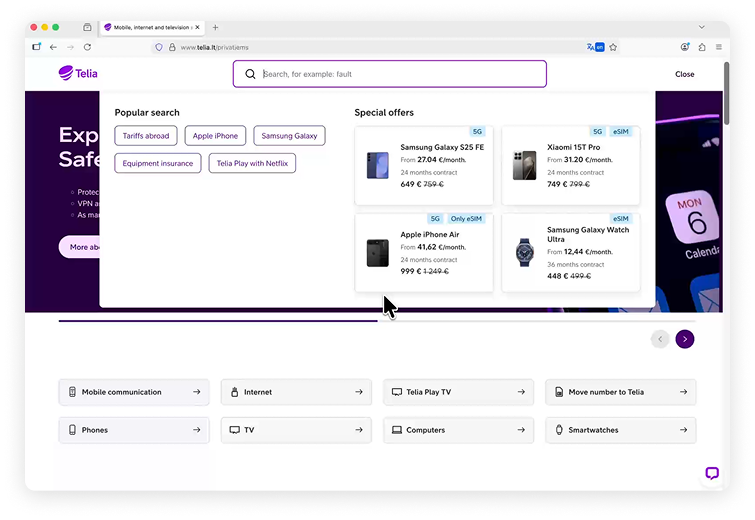Click the padlock site info icon
Screen dimensions: 755x520
point(172,47)
